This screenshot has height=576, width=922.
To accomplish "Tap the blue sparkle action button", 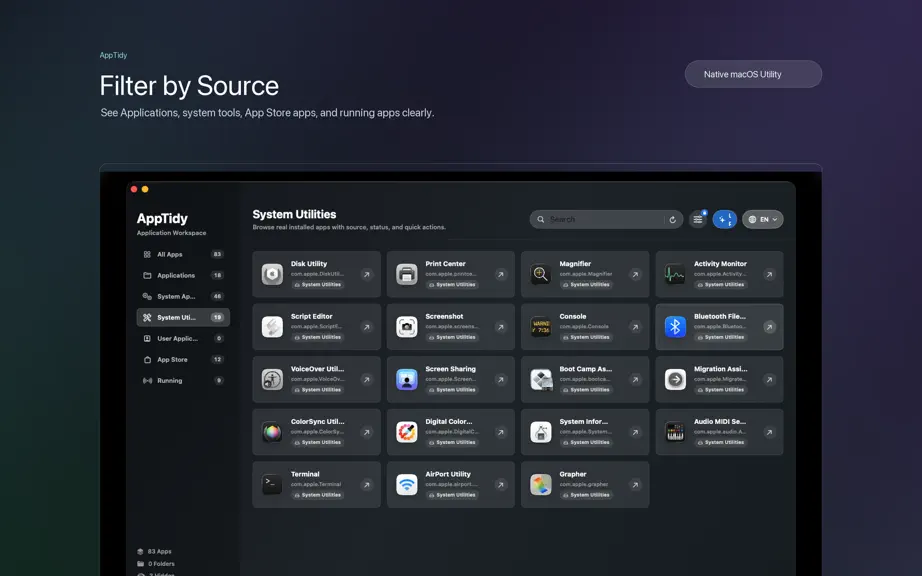I will pos(724,219).
